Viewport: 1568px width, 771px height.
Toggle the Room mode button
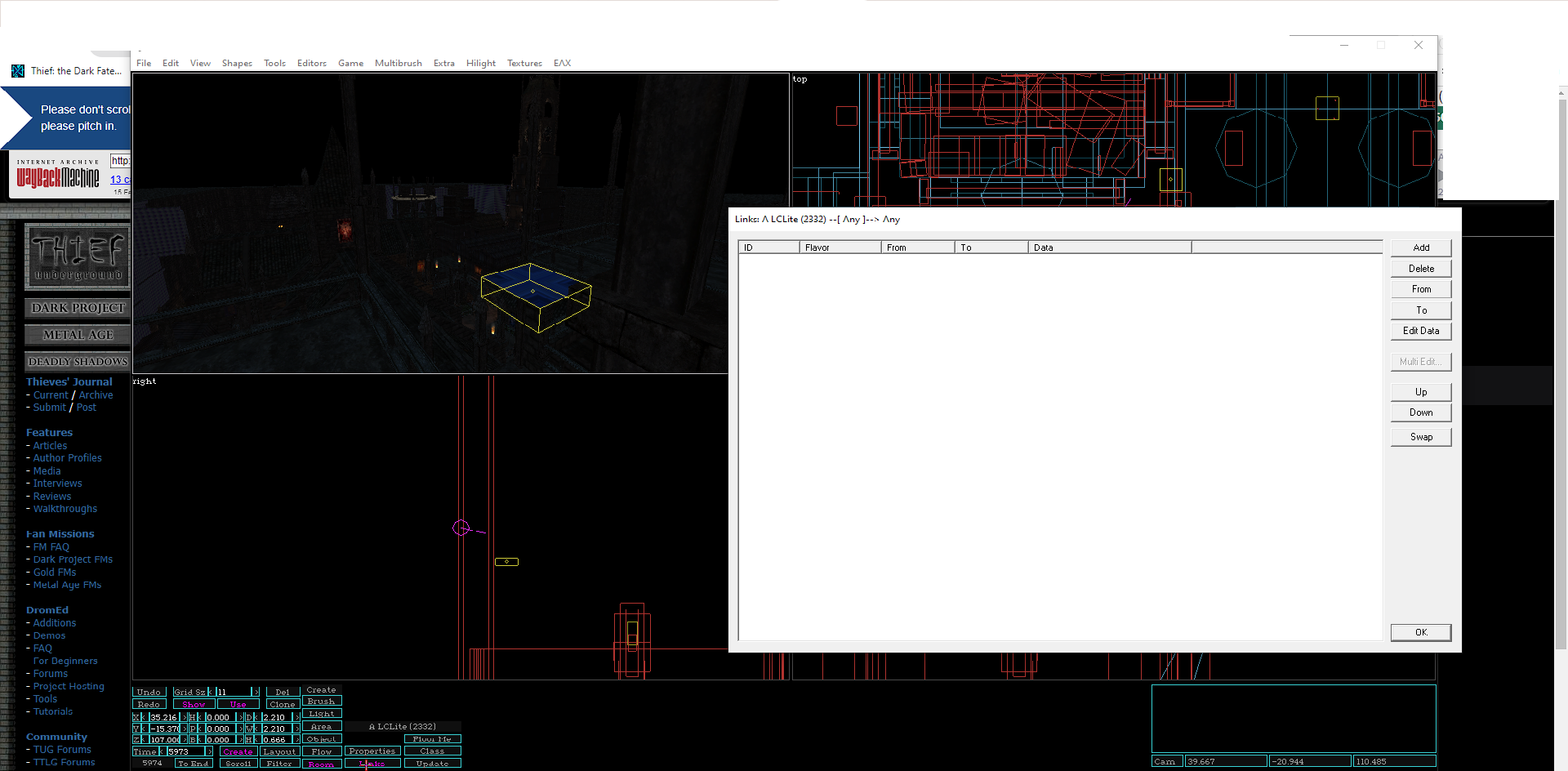pyautogui.click(x=321, y=764)
